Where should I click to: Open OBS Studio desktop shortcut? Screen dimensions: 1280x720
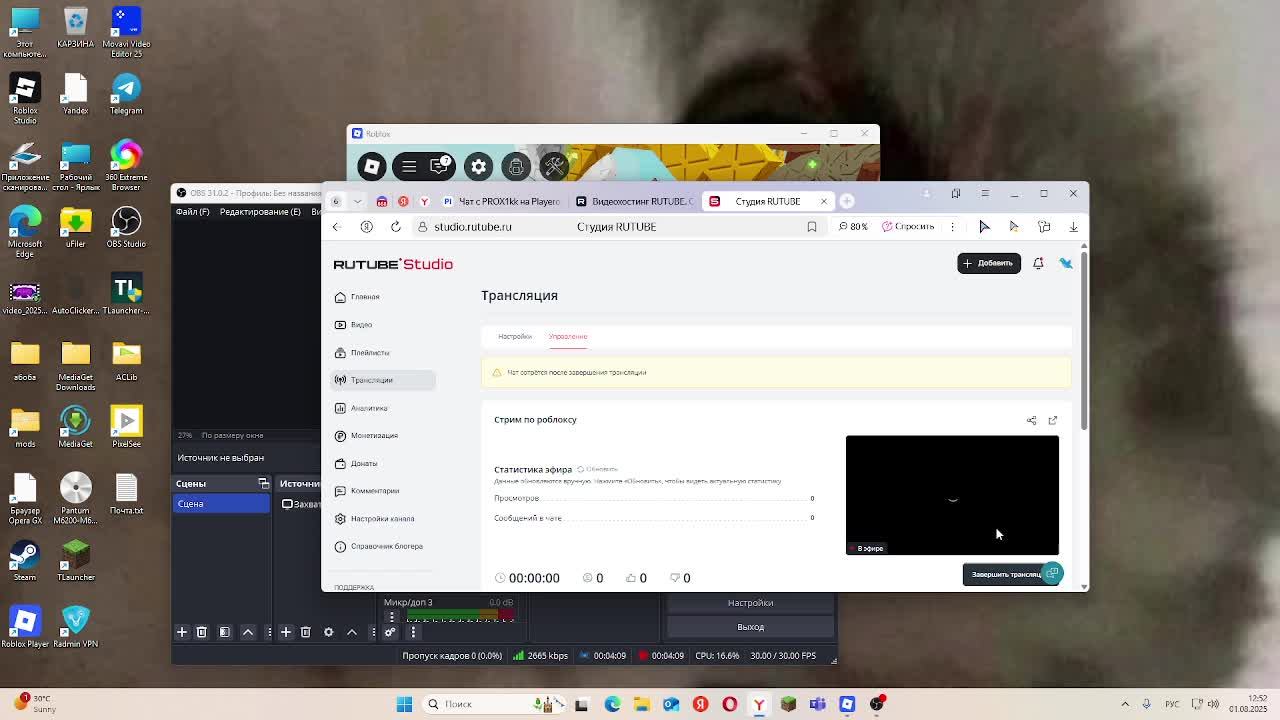click(x=126, y=228)
